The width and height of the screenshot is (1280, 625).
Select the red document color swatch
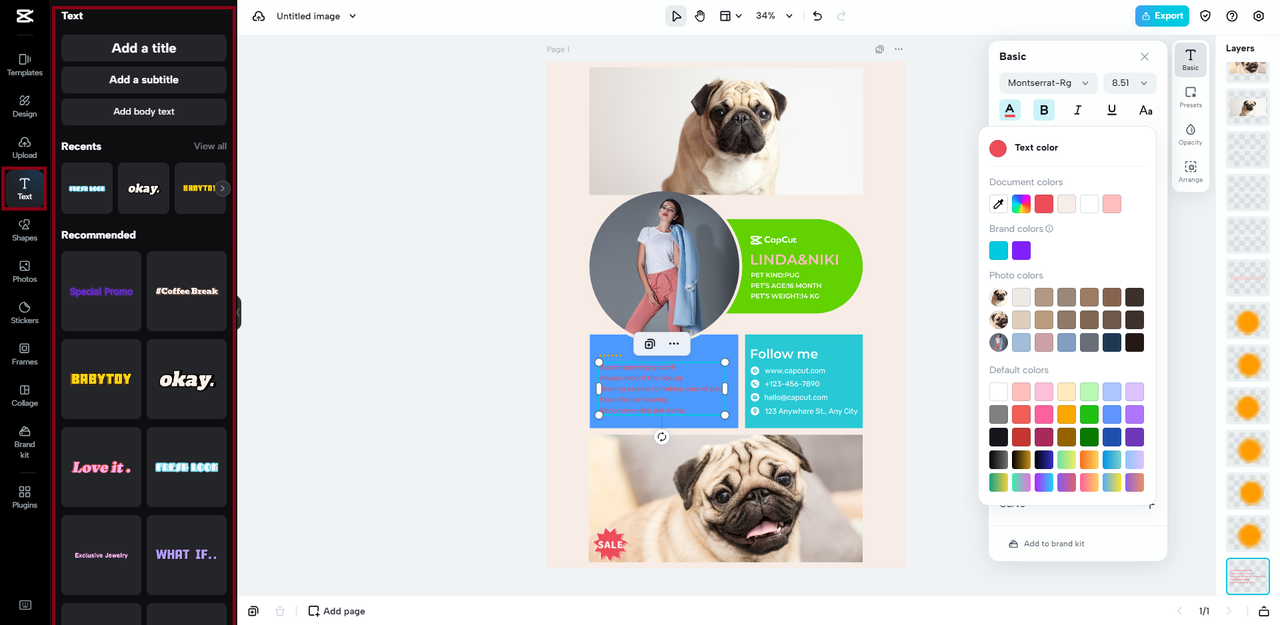(1043, 204)
